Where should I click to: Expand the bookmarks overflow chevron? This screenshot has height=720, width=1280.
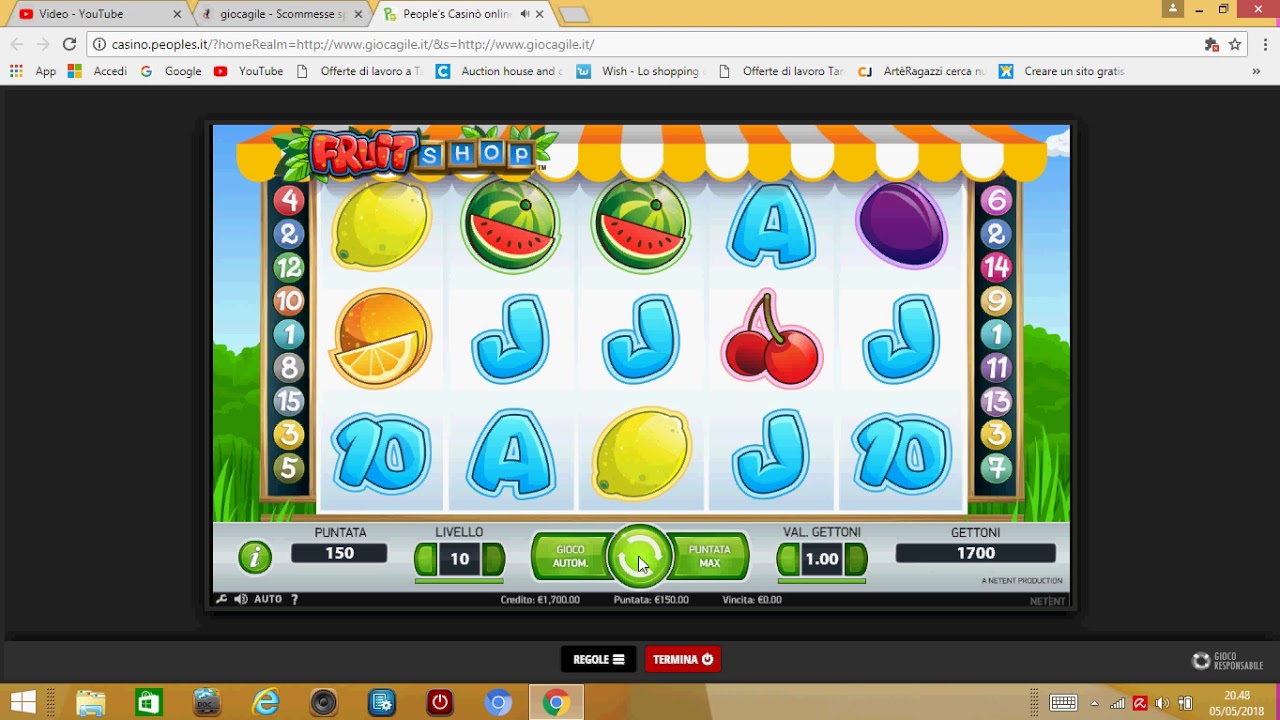click(1256, 71)
